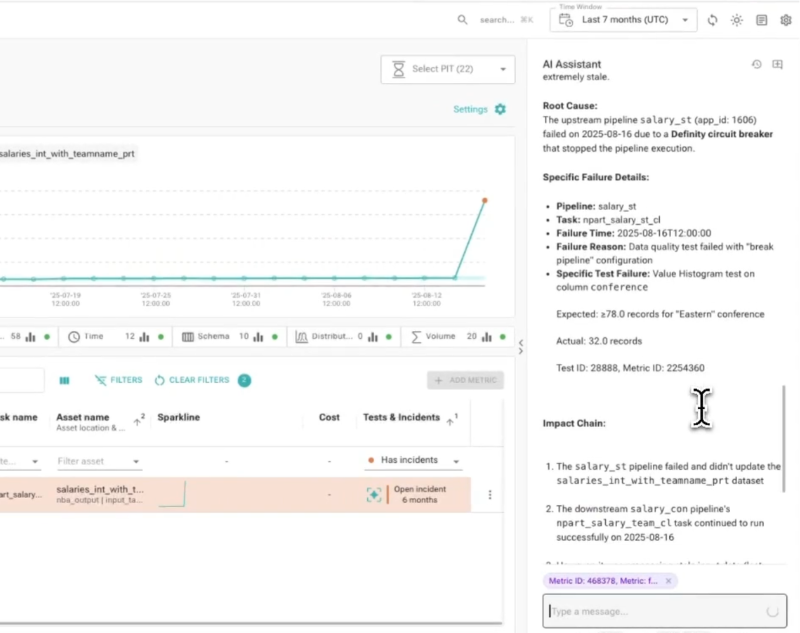Remove the Metric ID 468378 chip
Viewport: 800px width, 633px height.
click(x=668, y=581)
